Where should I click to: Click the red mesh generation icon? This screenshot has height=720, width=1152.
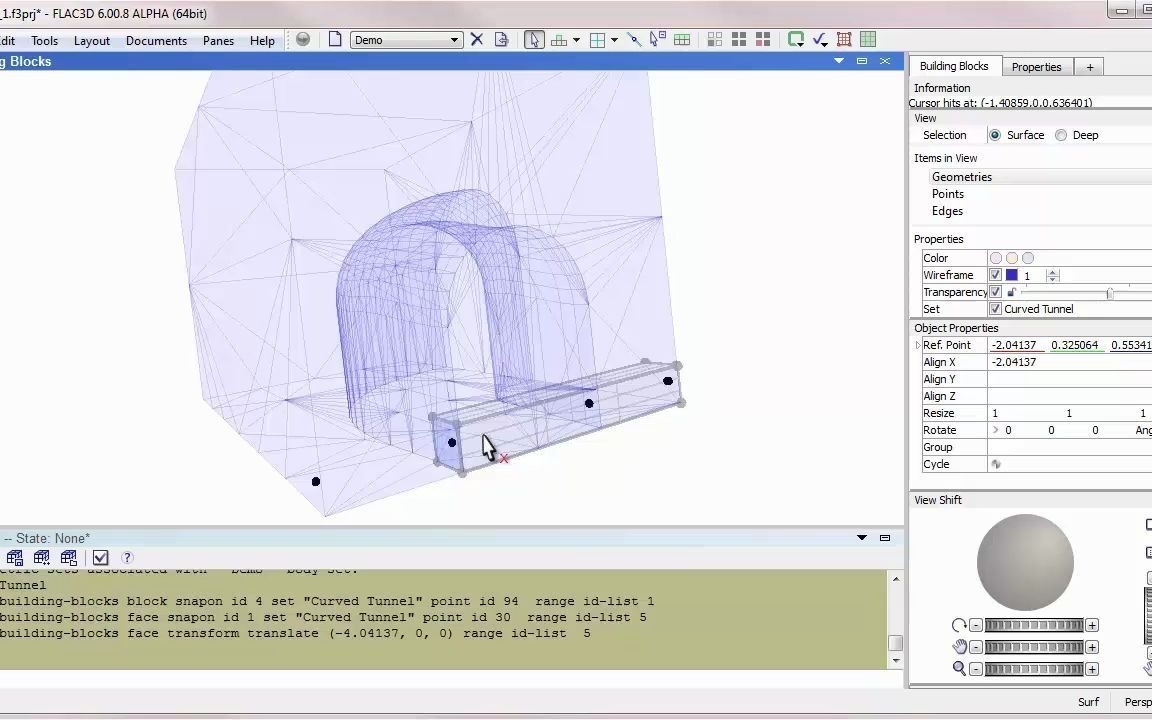coord(845,39)
